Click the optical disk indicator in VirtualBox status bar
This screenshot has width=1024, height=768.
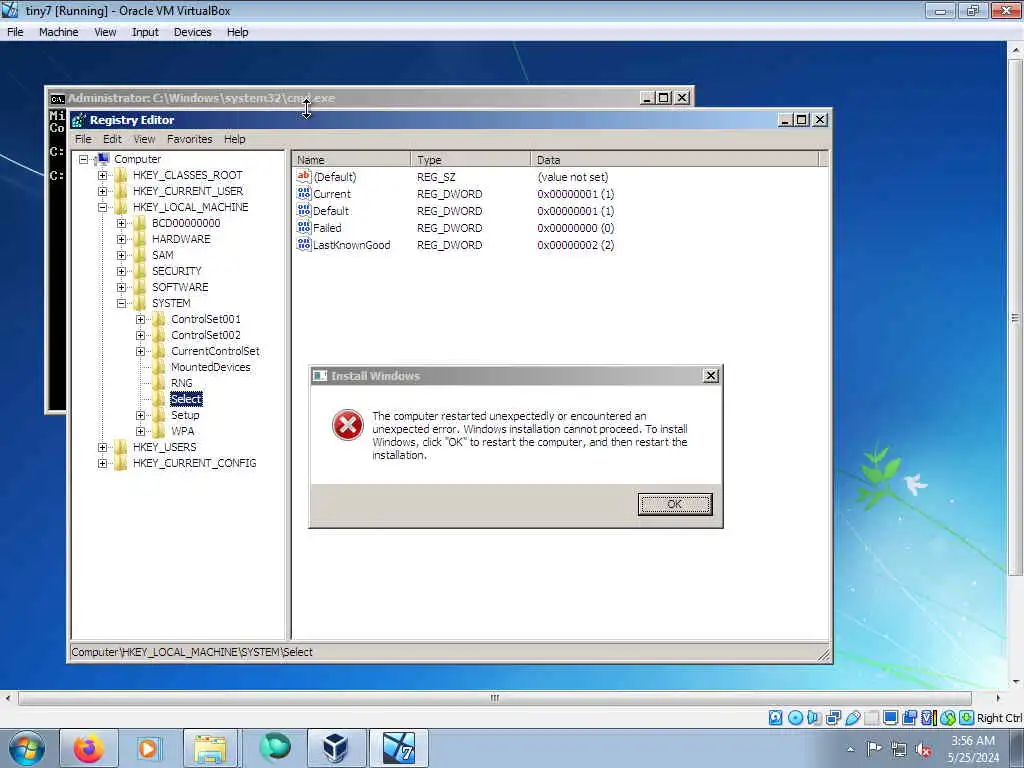coord(795,718)
